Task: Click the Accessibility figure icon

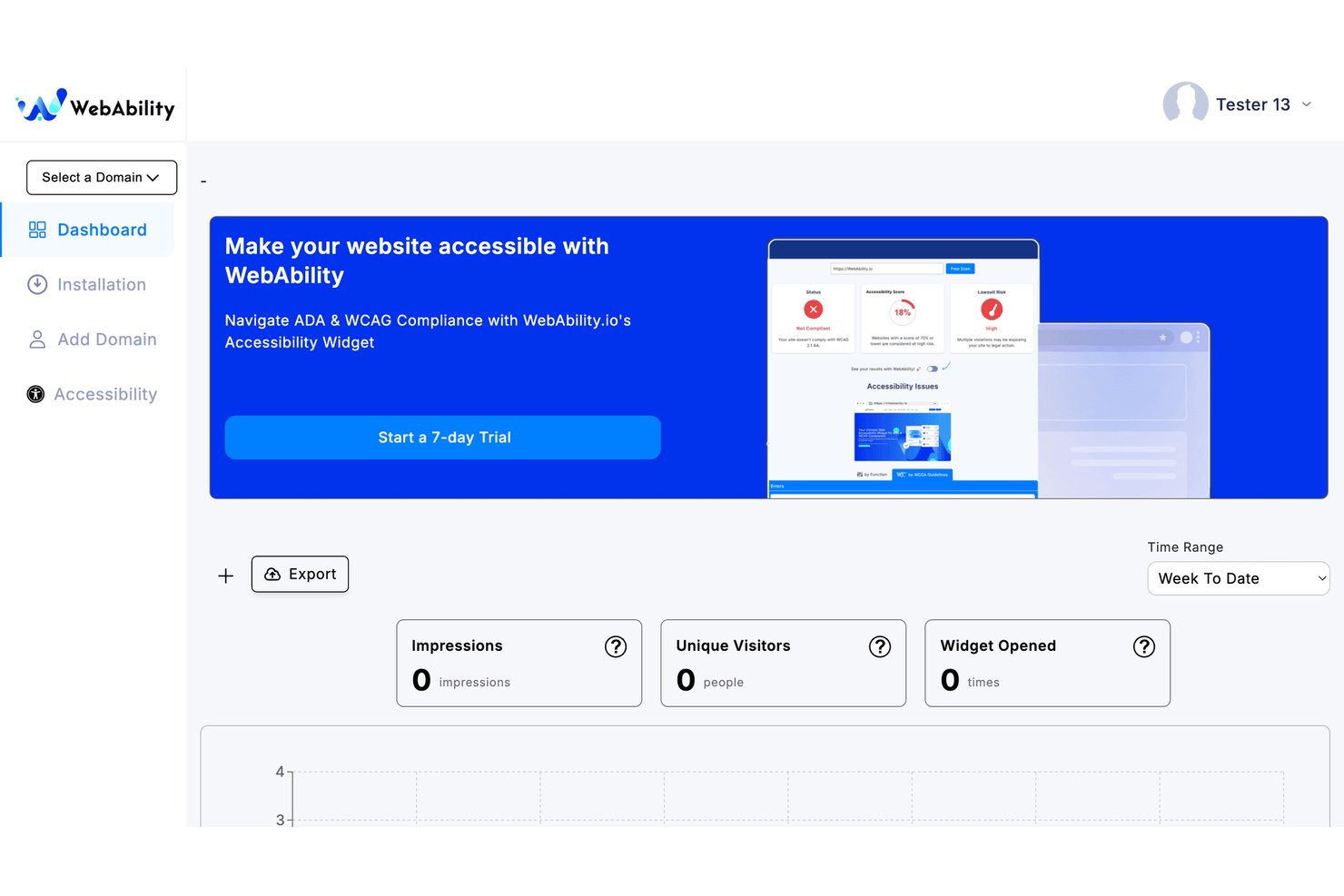Action: click(x=35, y=394)
